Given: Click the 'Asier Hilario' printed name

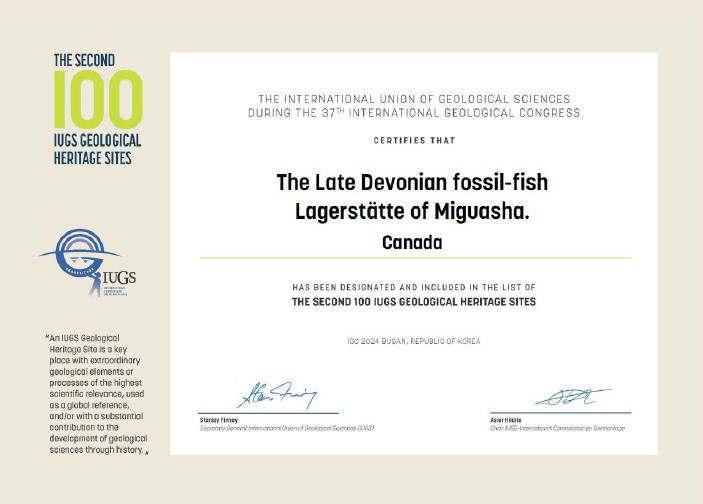Looking at the screenshot, I should click(506, 420).
